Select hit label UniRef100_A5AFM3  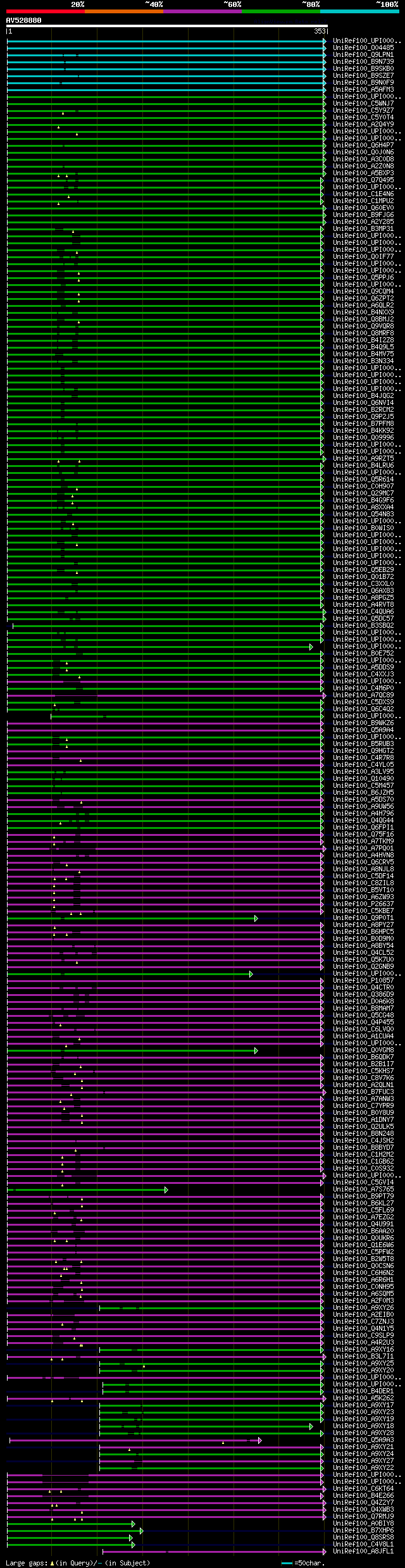pos(363,90)
